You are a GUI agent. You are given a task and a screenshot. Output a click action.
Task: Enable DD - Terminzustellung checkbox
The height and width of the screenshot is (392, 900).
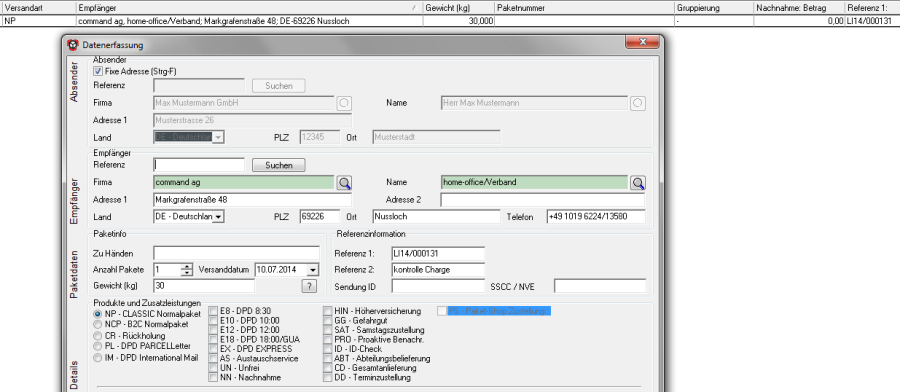(327, 378)
